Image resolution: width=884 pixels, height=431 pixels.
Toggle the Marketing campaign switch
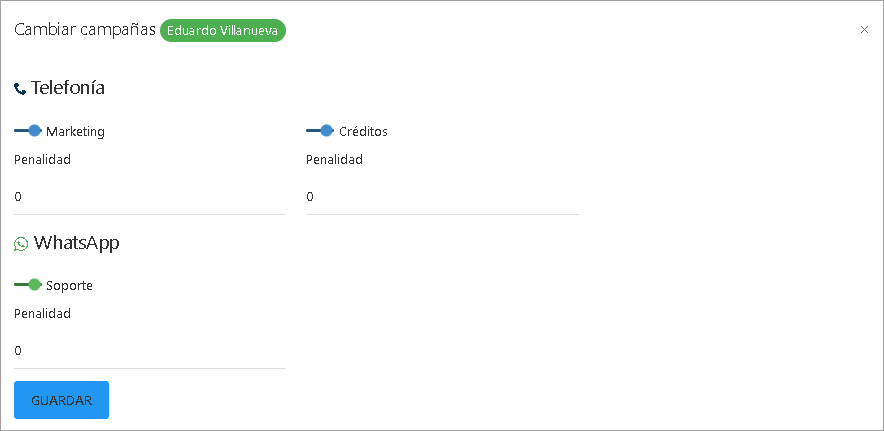point(28,131)
